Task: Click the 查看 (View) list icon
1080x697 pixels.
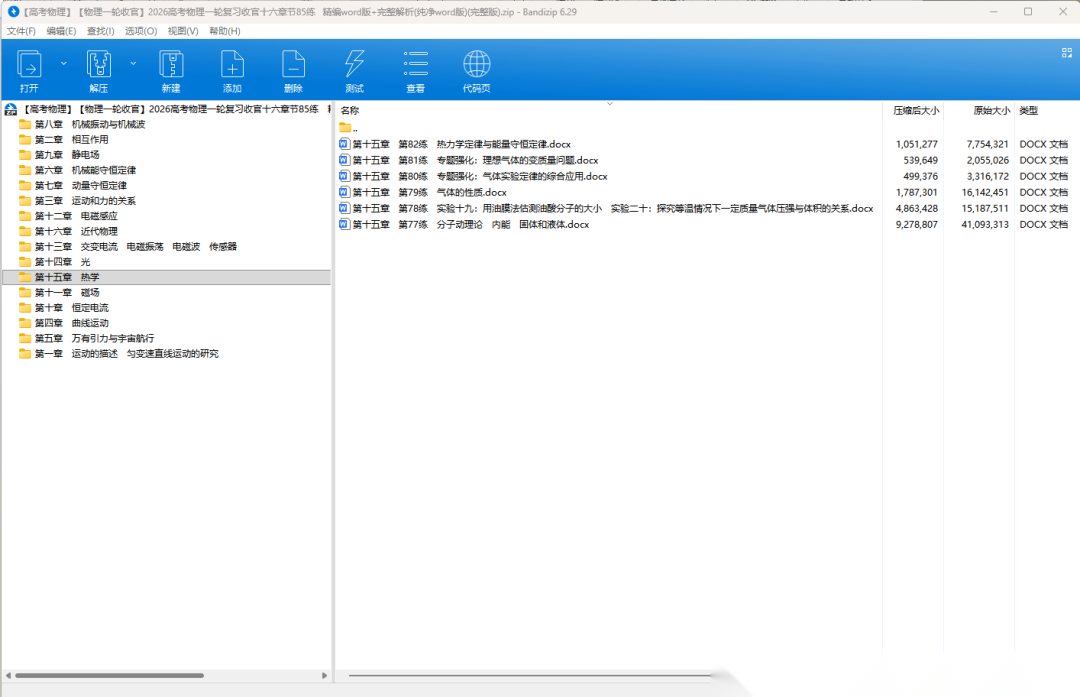Action: point(415,65)
